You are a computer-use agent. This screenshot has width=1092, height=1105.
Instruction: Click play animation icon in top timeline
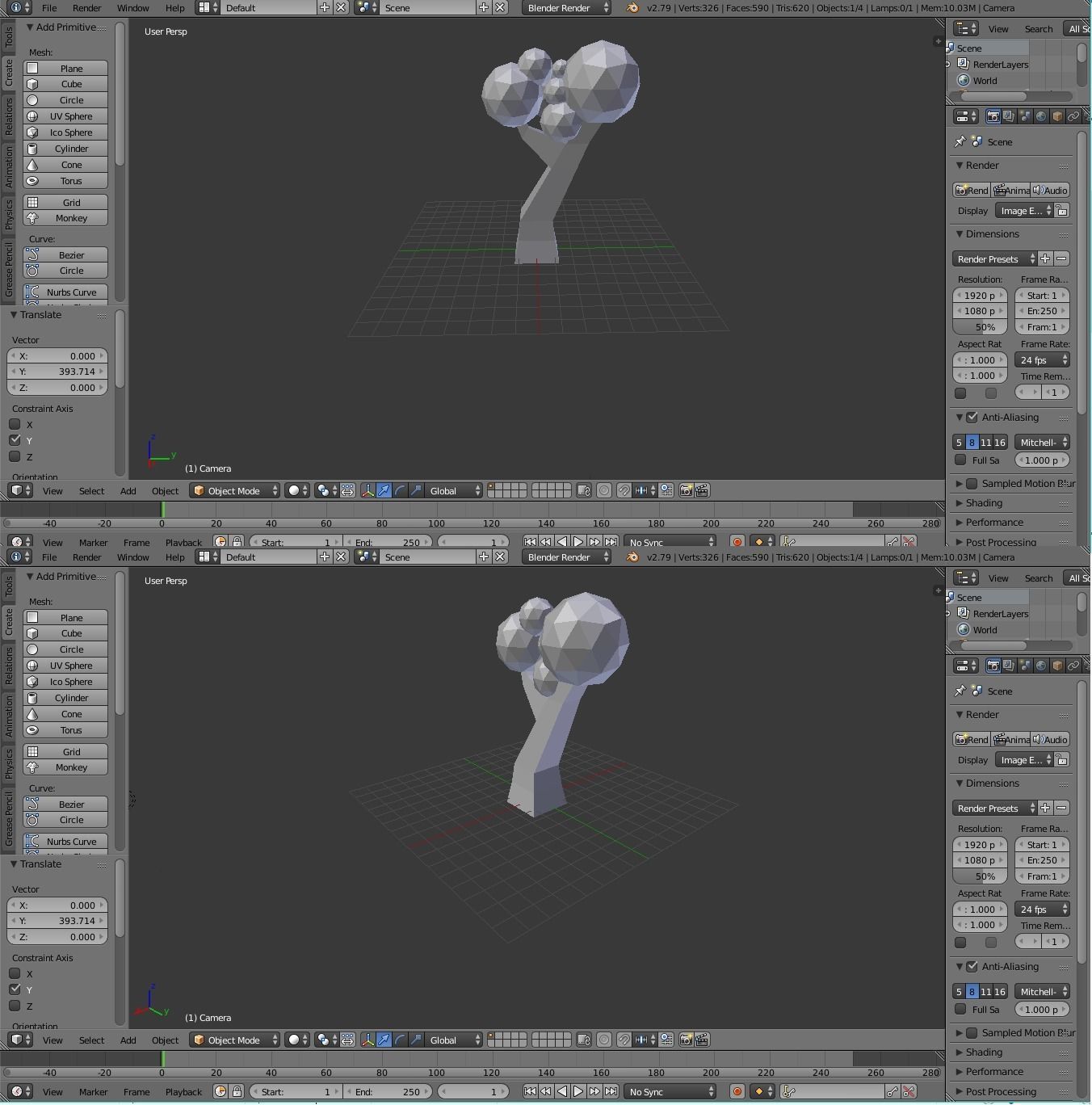pyautogui.click(x=578, y=542)
